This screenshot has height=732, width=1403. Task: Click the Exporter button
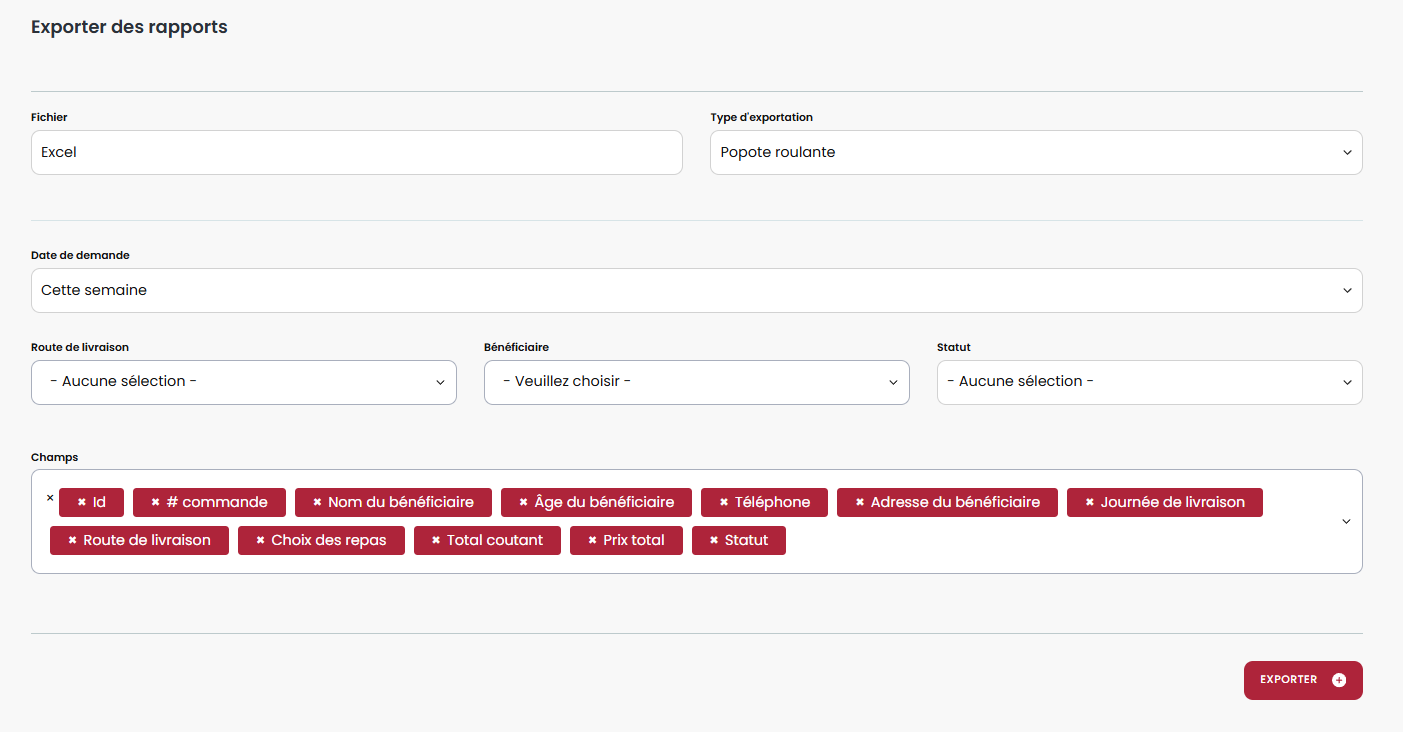coord(1302,680)
